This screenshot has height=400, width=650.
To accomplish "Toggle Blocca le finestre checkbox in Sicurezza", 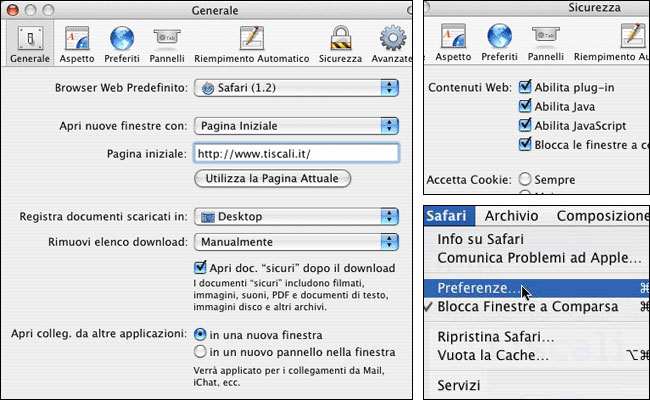I will pyautogui.click(x=525, y=144).
